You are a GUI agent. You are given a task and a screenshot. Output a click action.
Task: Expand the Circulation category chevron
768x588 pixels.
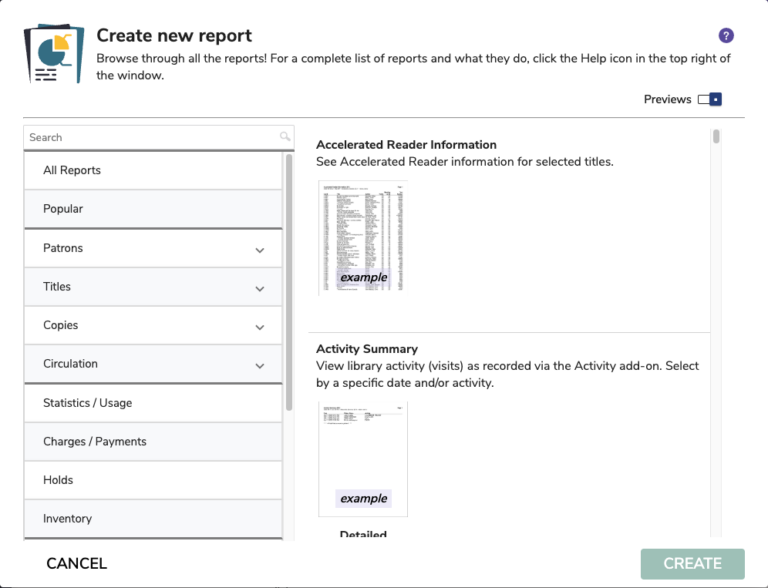260,365
